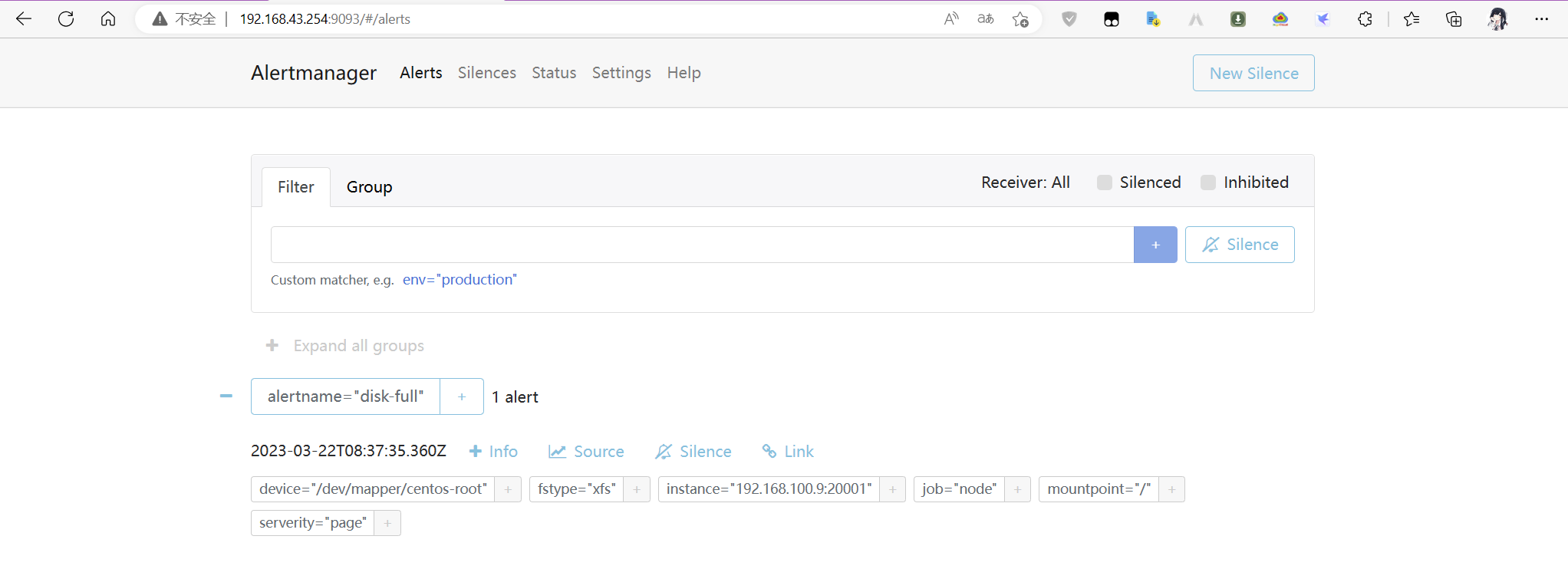Click the fstype="xfs" label
The image size is (1568, 569).
pos(577,489)
